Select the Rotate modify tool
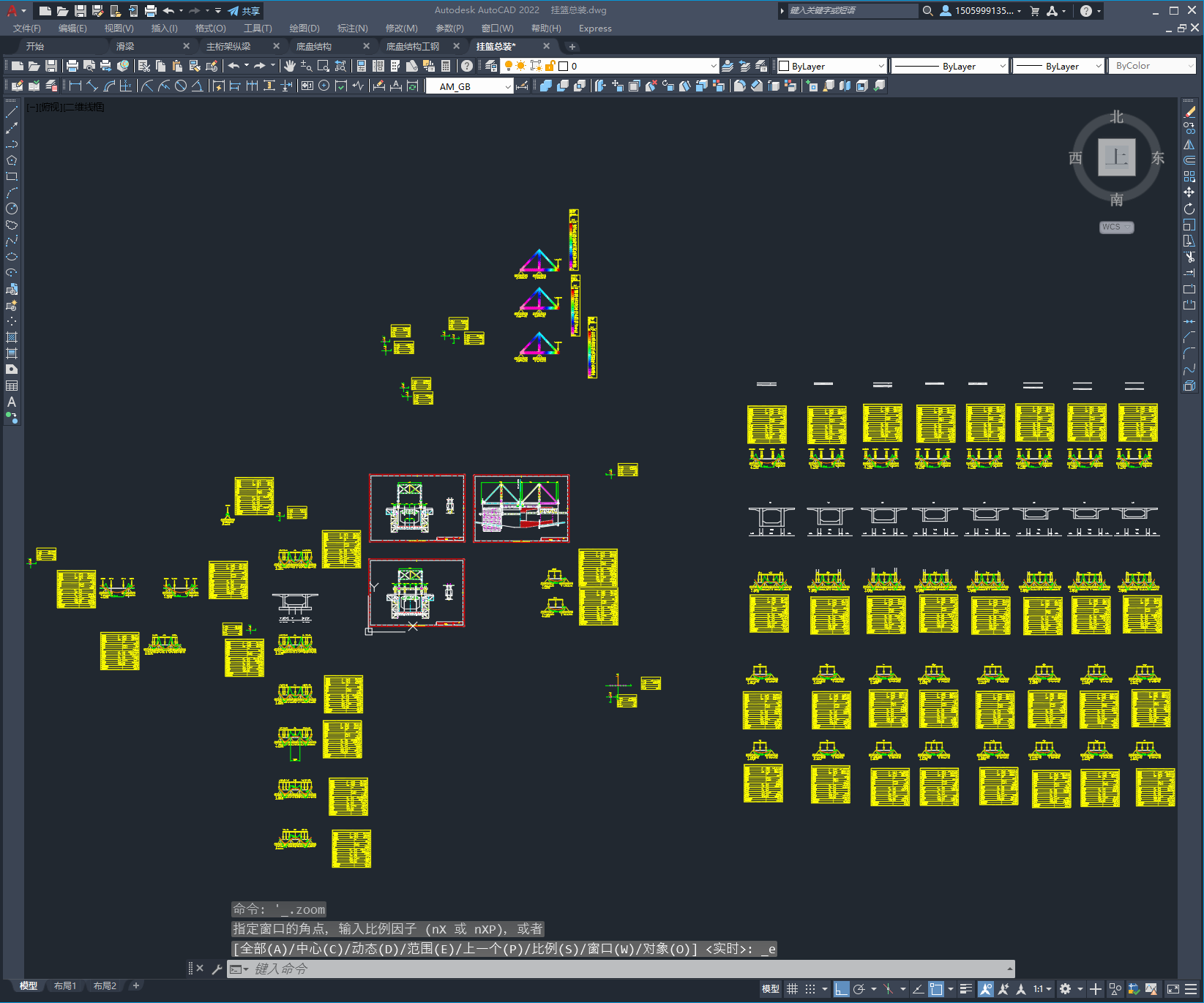 pos(1189,209)
